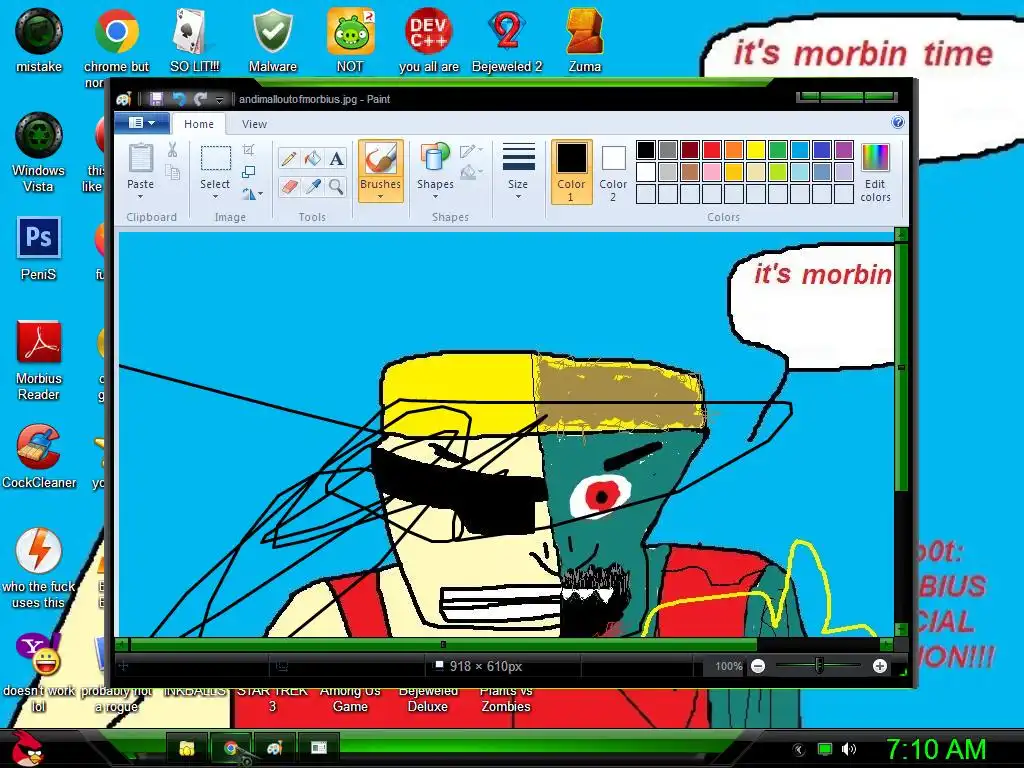The image size is (1024, 768).
Task: Expand the Select dropdown arrow
Action: [x=215, y=197]
